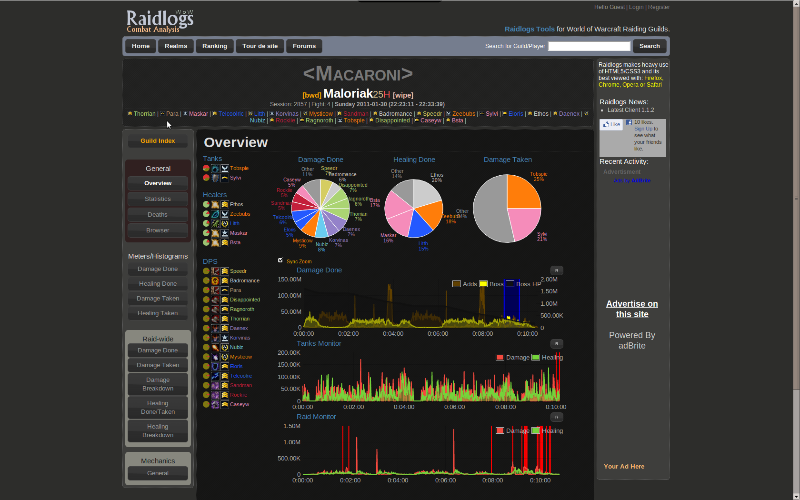The width and height of the screenshot is (800, 500).
Task: Collapse the Raid Monitor chart panel
Action: click(556, 417)
